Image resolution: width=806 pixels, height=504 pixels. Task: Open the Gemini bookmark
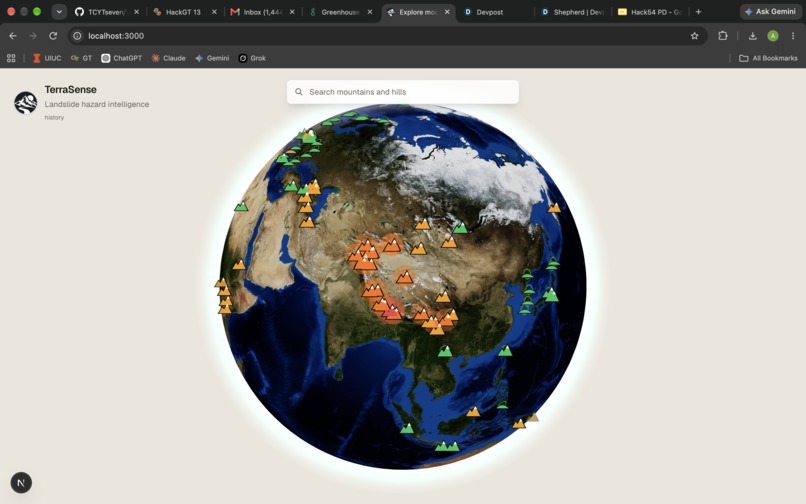tap(212, 58)
